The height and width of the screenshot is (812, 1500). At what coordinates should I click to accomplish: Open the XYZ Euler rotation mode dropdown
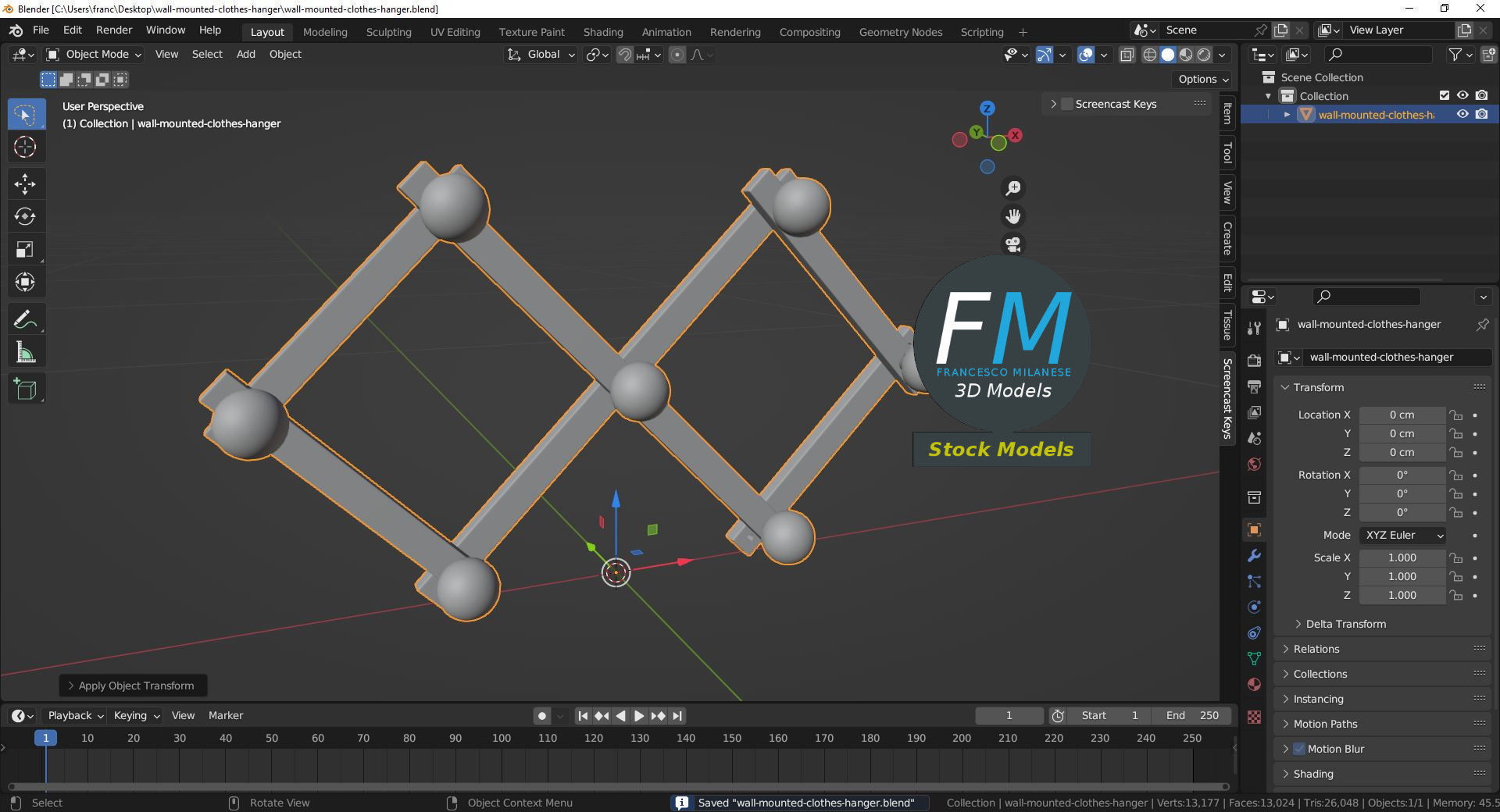click(x=1402, y=535)
